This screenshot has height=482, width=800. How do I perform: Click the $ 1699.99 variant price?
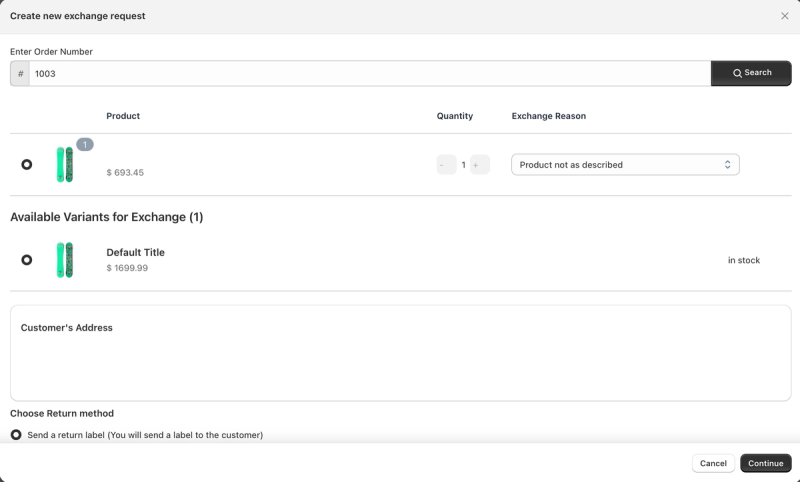127,268
